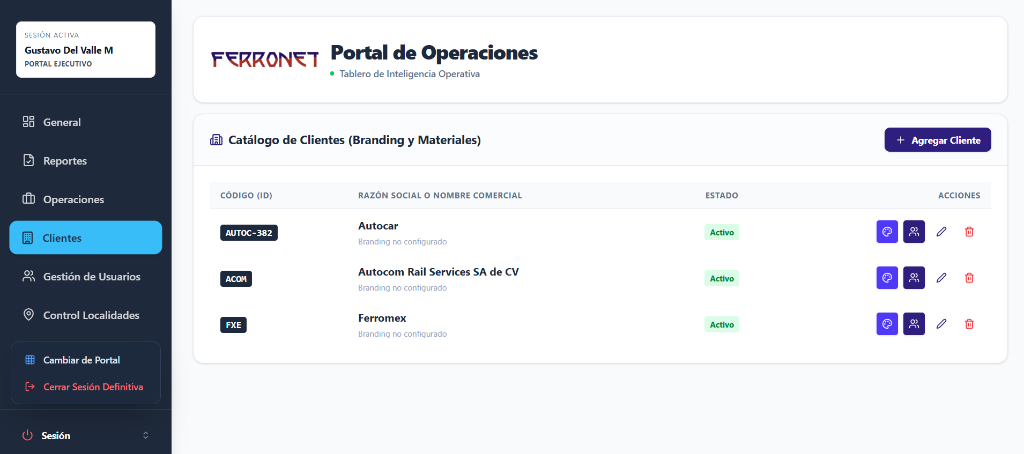Click the ACCIONES column header

coord(959,195)
